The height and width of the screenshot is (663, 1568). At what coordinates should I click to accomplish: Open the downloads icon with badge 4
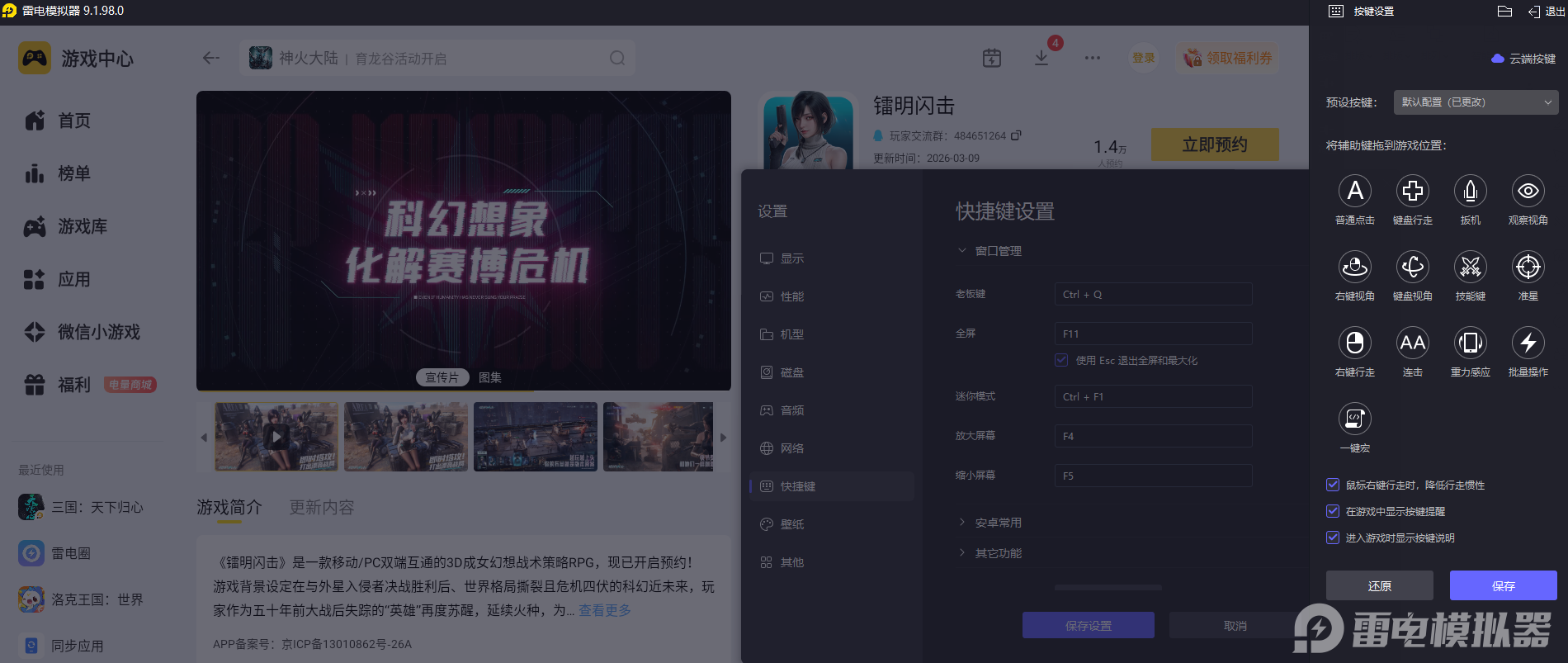(1041, 58)
